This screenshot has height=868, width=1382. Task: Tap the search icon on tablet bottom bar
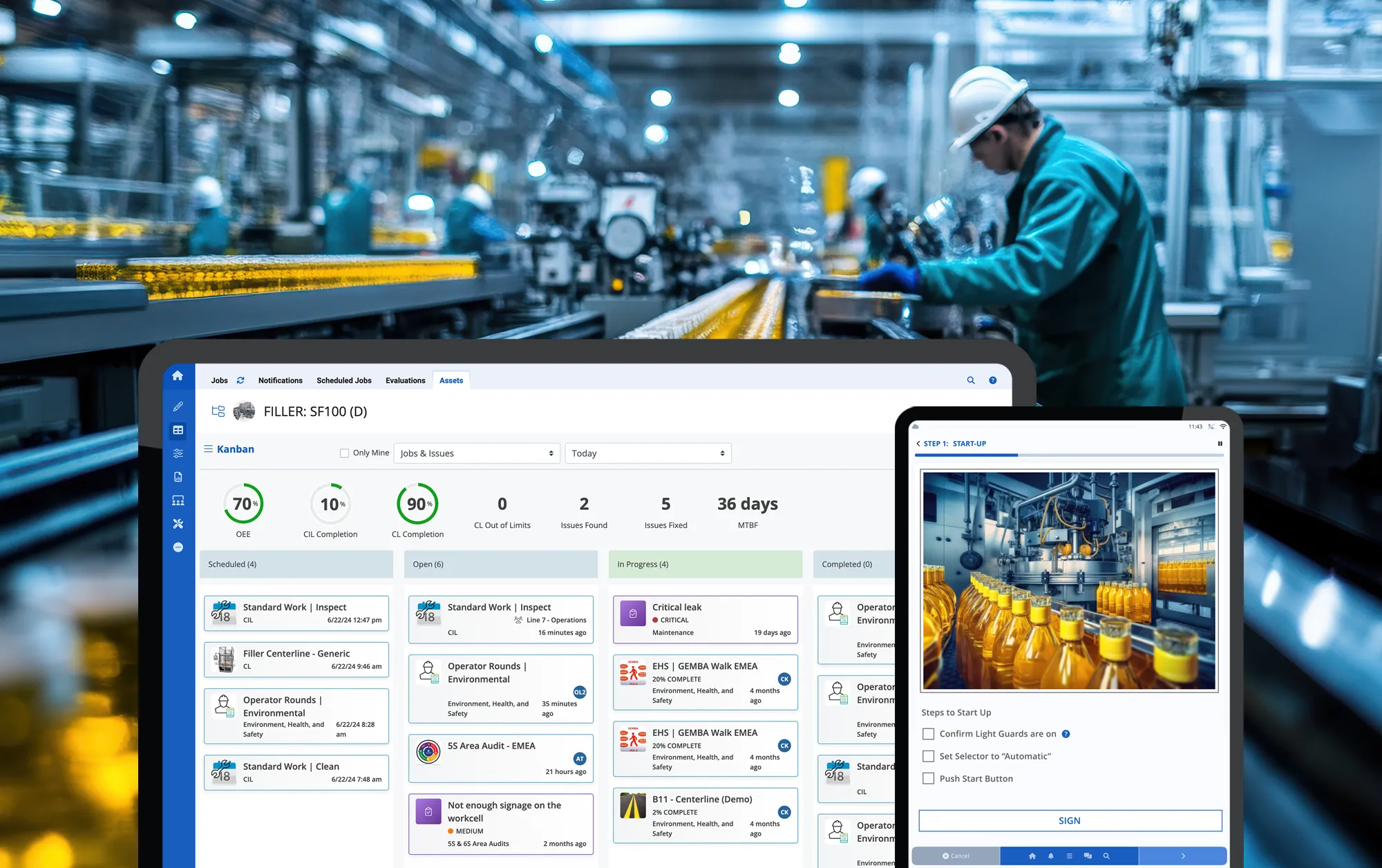(x=1106, y=856)
